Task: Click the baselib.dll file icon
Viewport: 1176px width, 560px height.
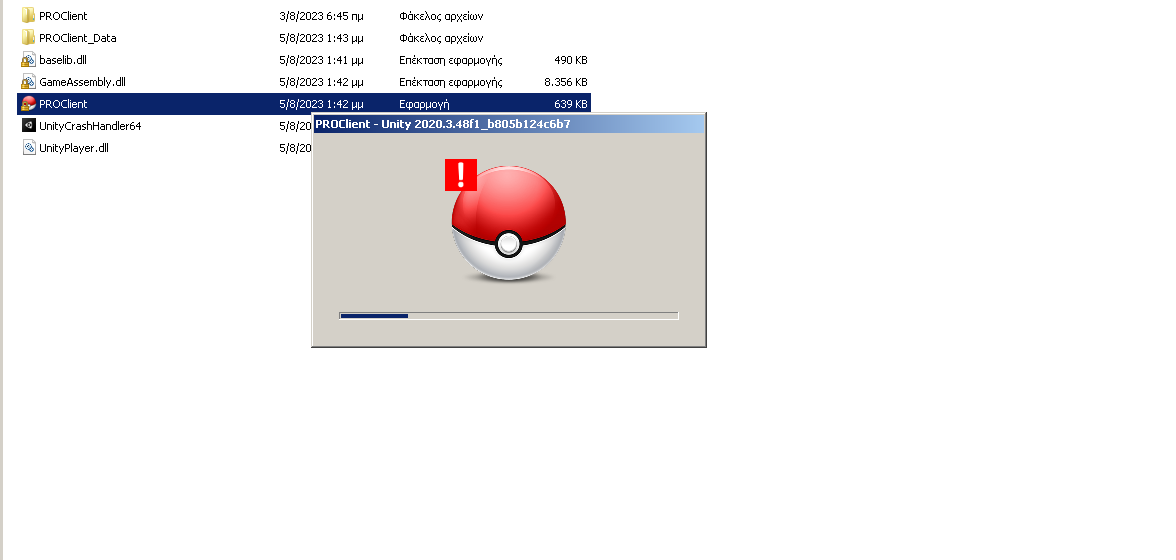Action: pyautogui.click(x=28, y=60)
